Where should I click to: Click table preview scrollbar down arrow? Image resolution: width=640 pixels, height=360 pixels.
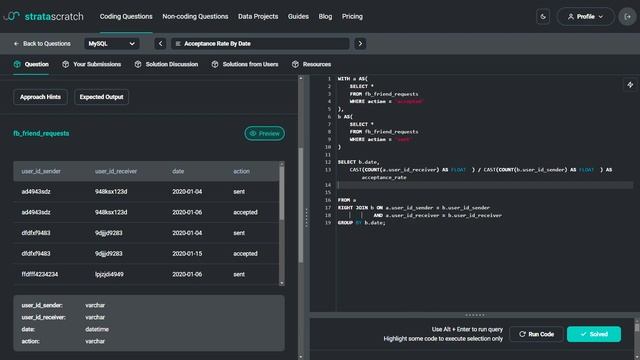[282, 283]
